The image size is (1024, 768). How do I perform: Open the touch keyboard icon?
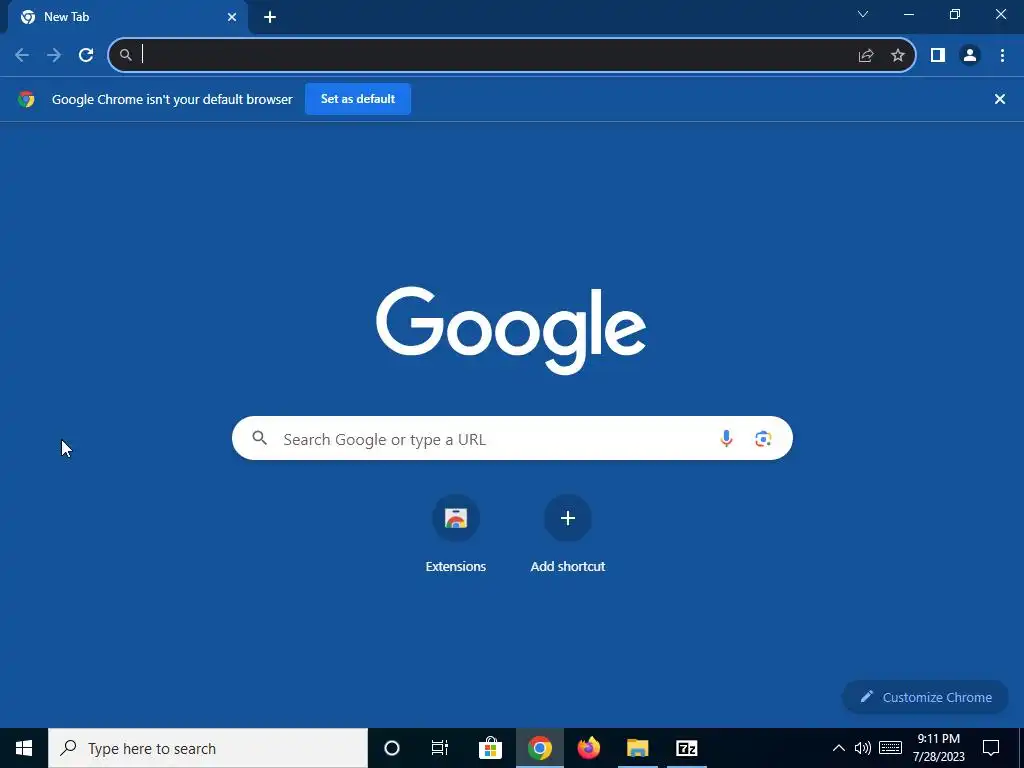(890, 748)
